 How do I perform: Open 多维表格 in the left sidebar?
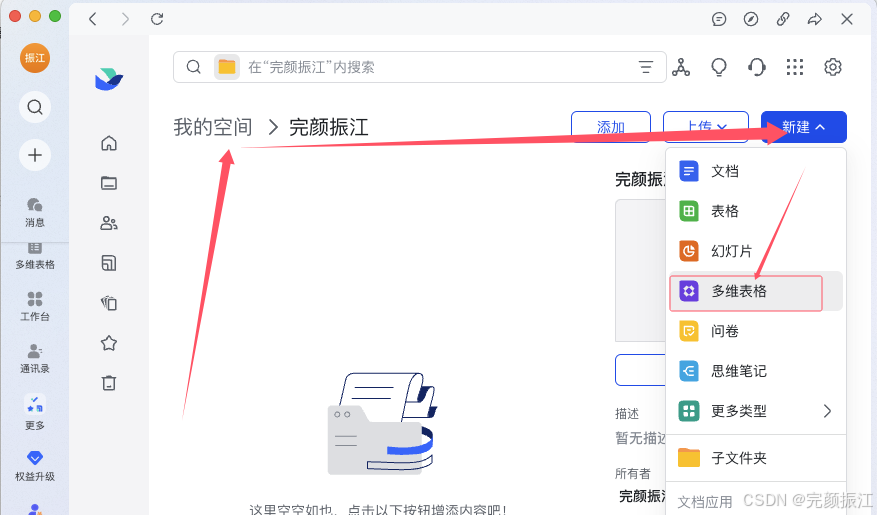click(35, 257)
